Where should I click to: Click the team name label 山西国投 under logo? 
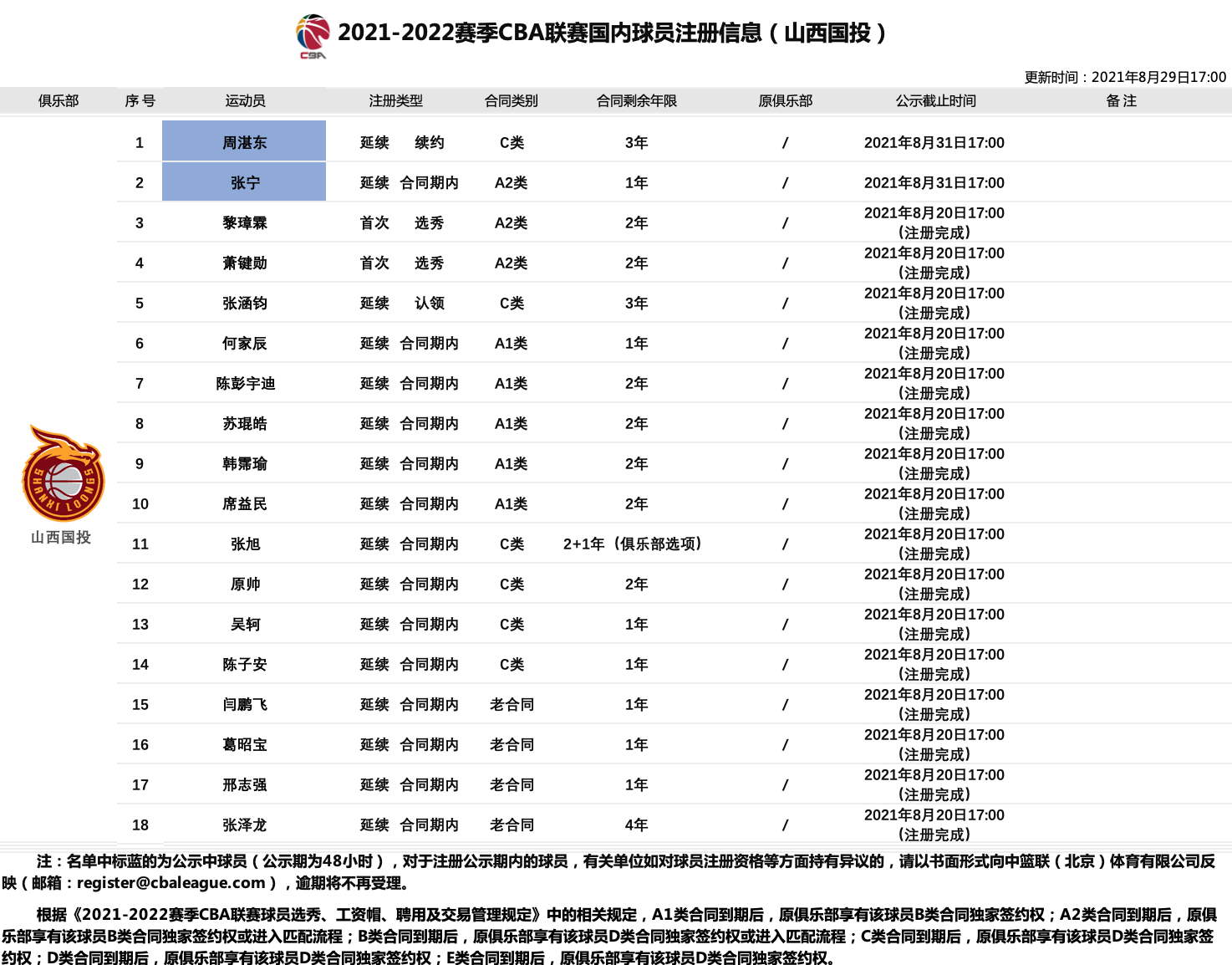[61, 537]
